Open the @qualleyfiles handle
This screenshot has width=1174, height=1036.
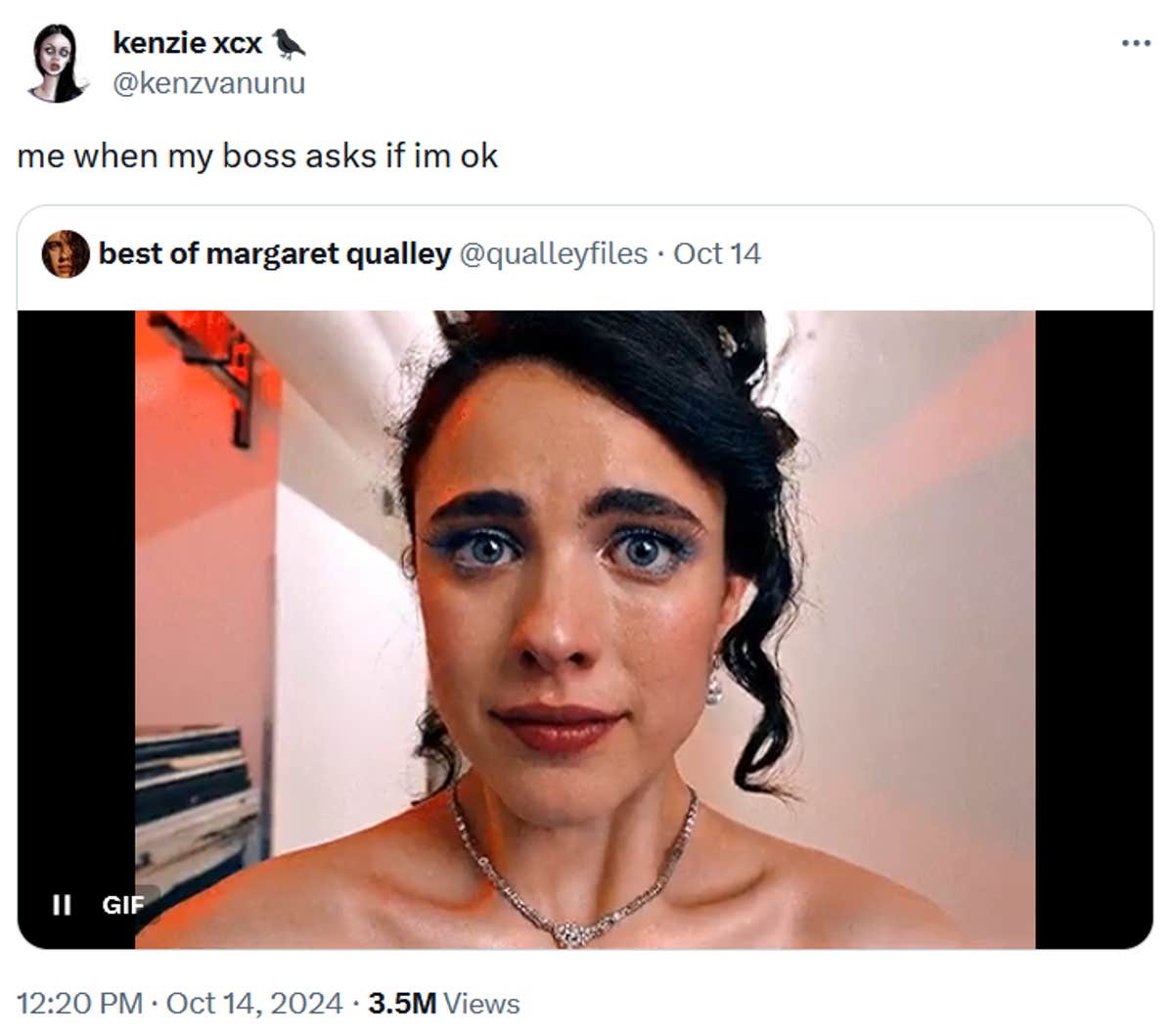click(553, 254)
